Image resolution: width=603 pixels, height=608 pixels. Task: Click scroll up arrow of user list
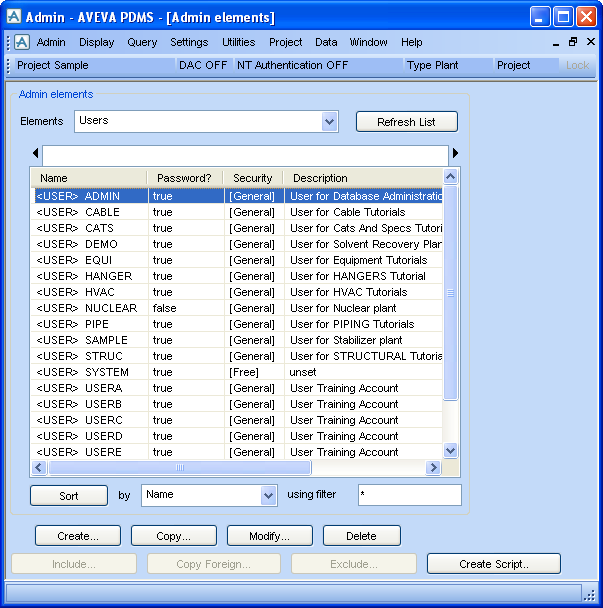tap(450, 177)
